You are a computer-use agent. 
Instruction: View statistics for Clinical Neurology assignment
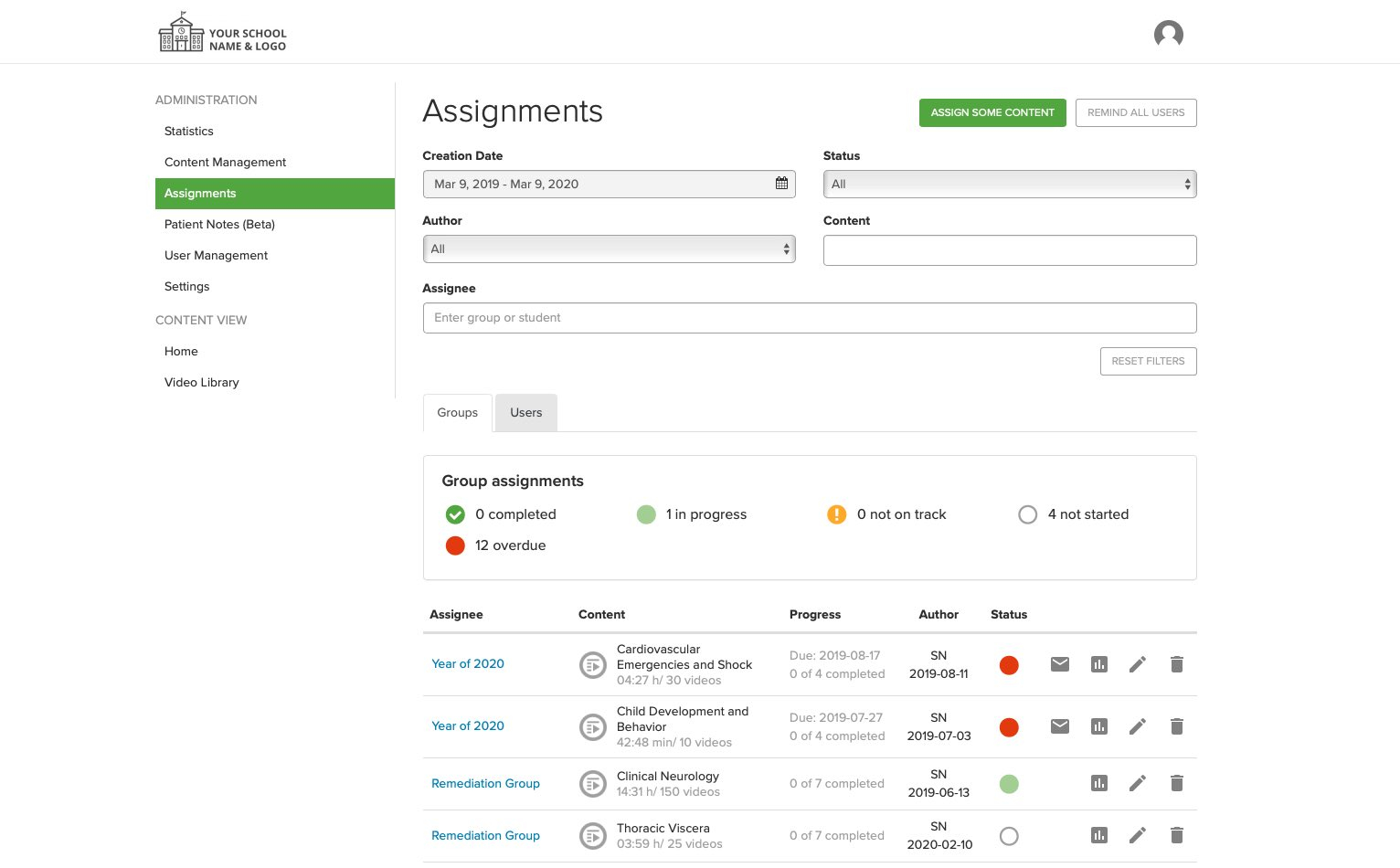[1099, 783]
